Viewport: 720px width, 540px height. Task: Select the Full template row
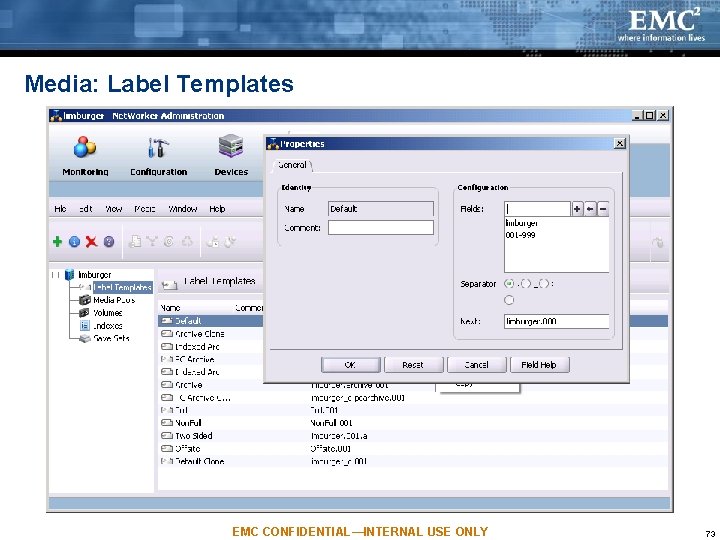click(413, 410)
